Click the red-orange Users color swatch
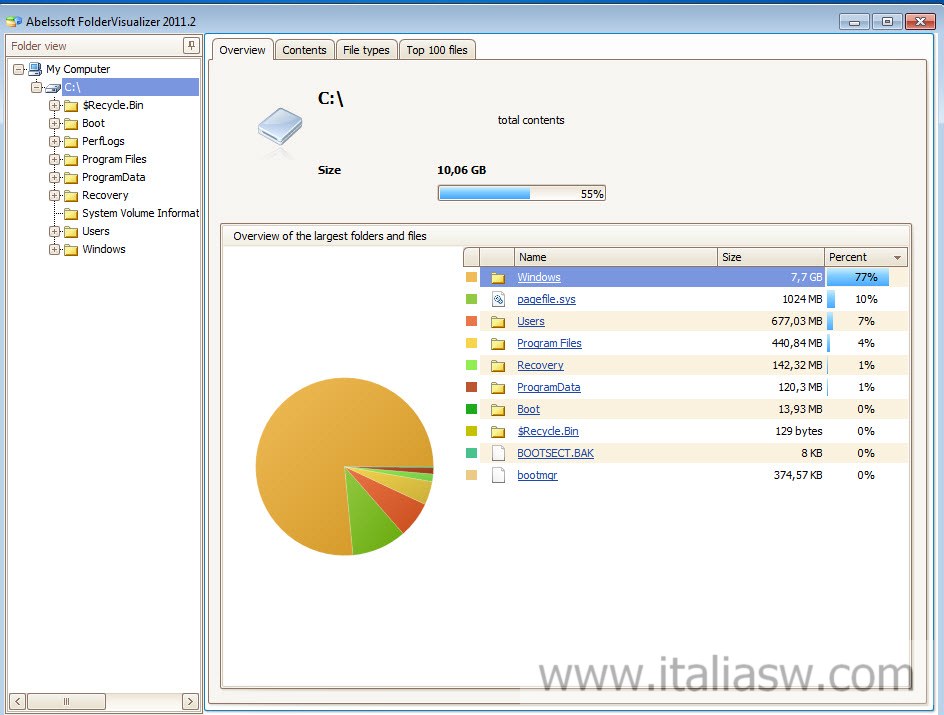The image size is (944, 715). coord(471,321)
